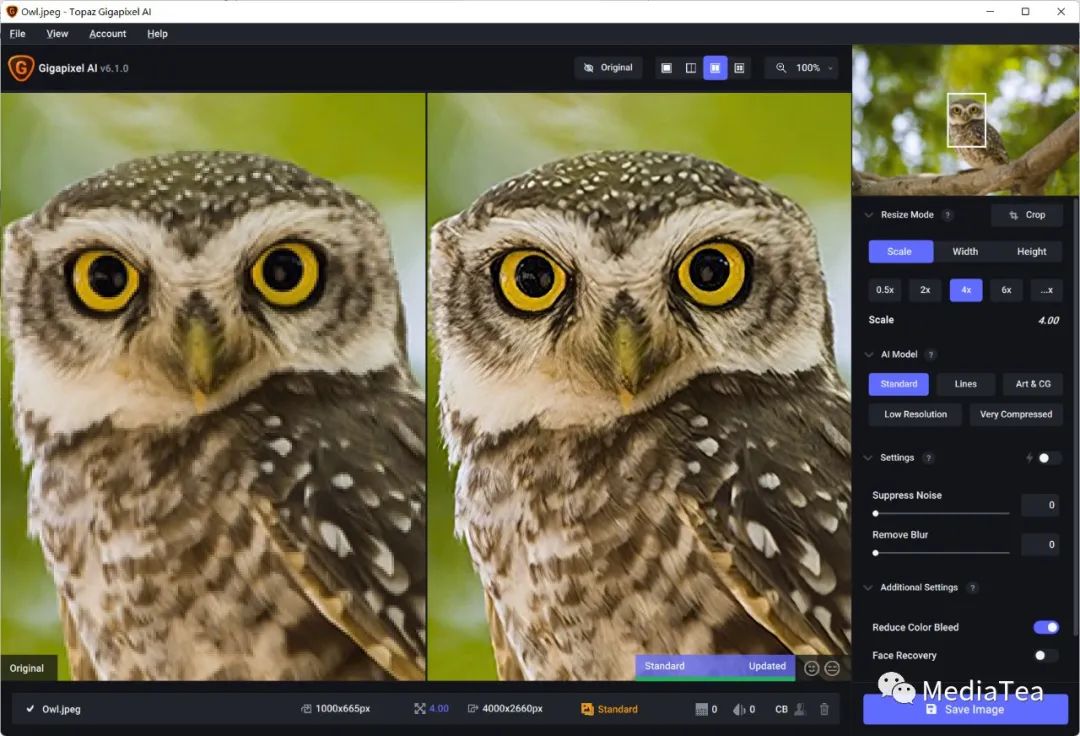
Task: Click the owl navigator thumbnail
Action: pyautogui.click(x=966, y=120)
